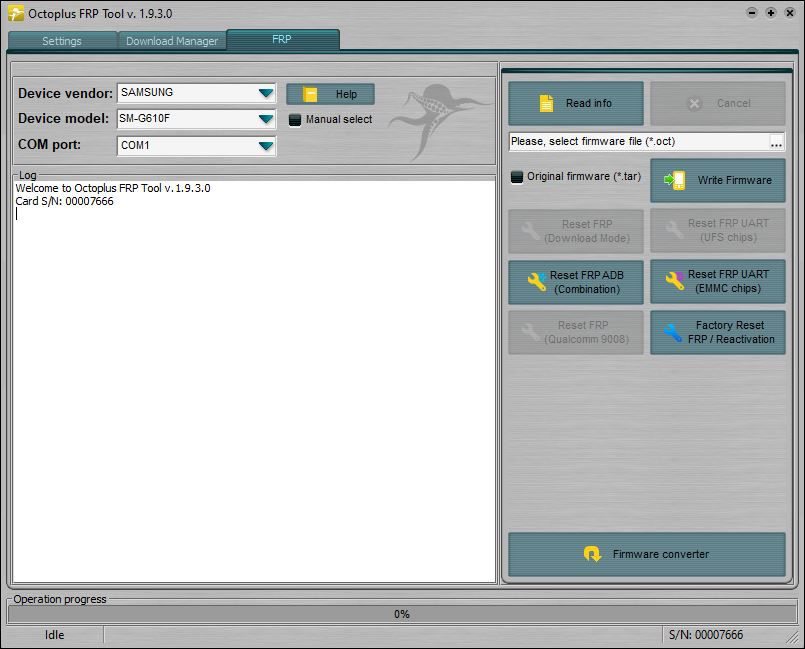Click the window resize grip in status bar
Viewport: 805px width, 649px height.
click(793, 637)
